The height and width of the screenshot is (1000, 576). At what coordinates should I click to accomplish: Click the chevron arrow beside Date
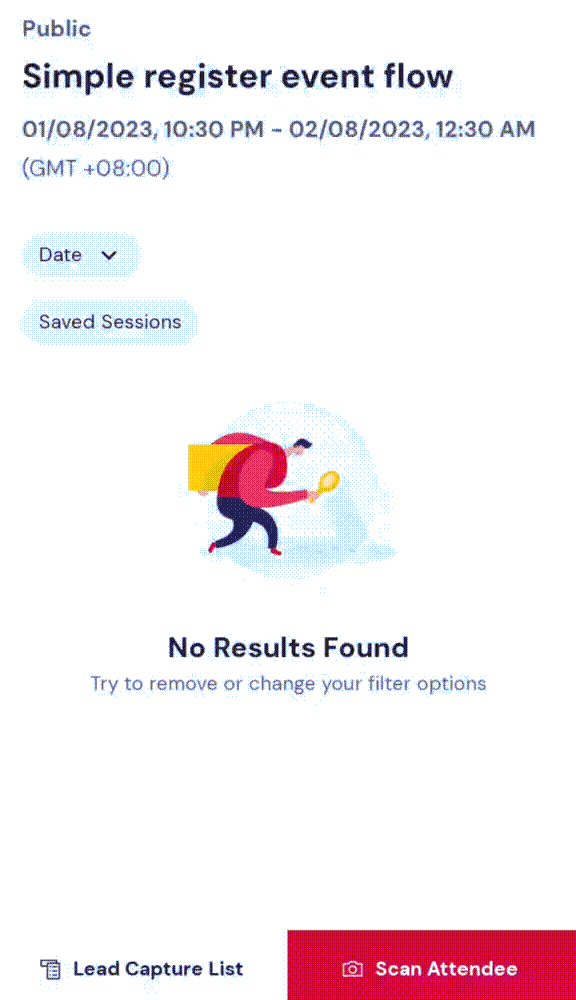pyautogui.click(x=109, y=255)
